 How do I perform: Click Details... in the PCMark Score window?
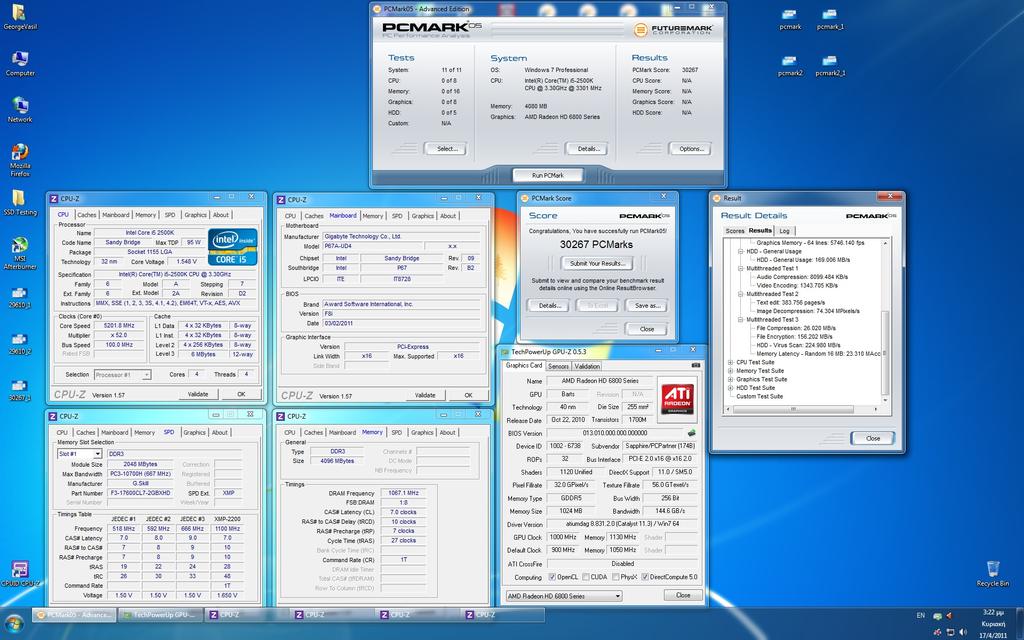tap(548, 306)
